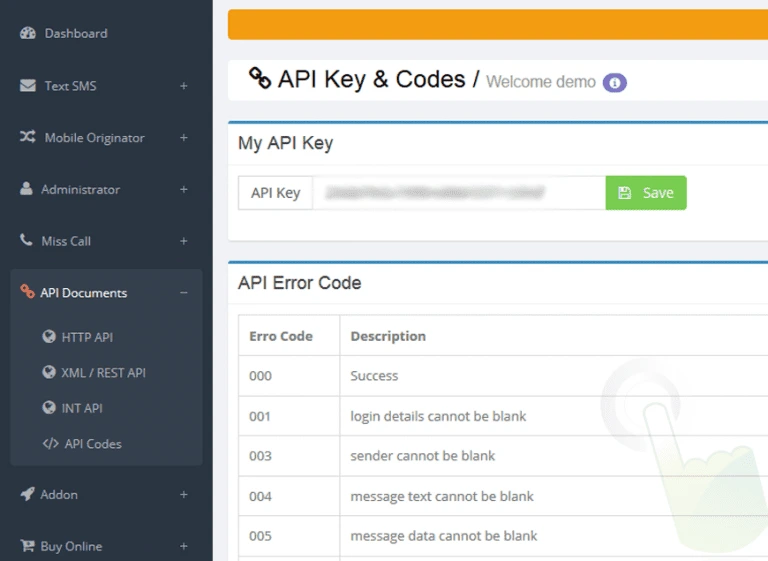Expand the Text SMS menu plus sign
Screen dimensions: 768x561
pos(183,86)
